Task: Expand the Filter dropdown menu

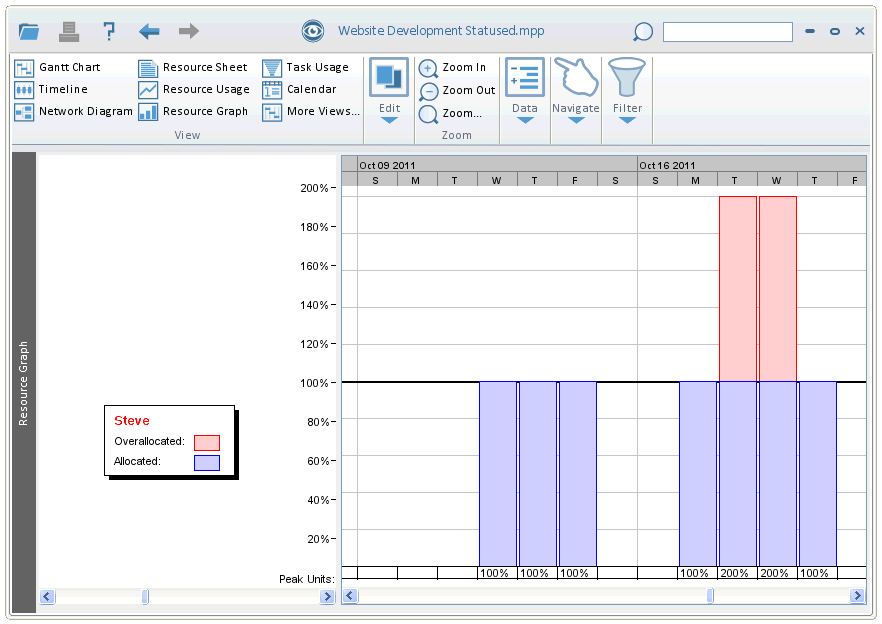Action: click(x=627, y=121)
